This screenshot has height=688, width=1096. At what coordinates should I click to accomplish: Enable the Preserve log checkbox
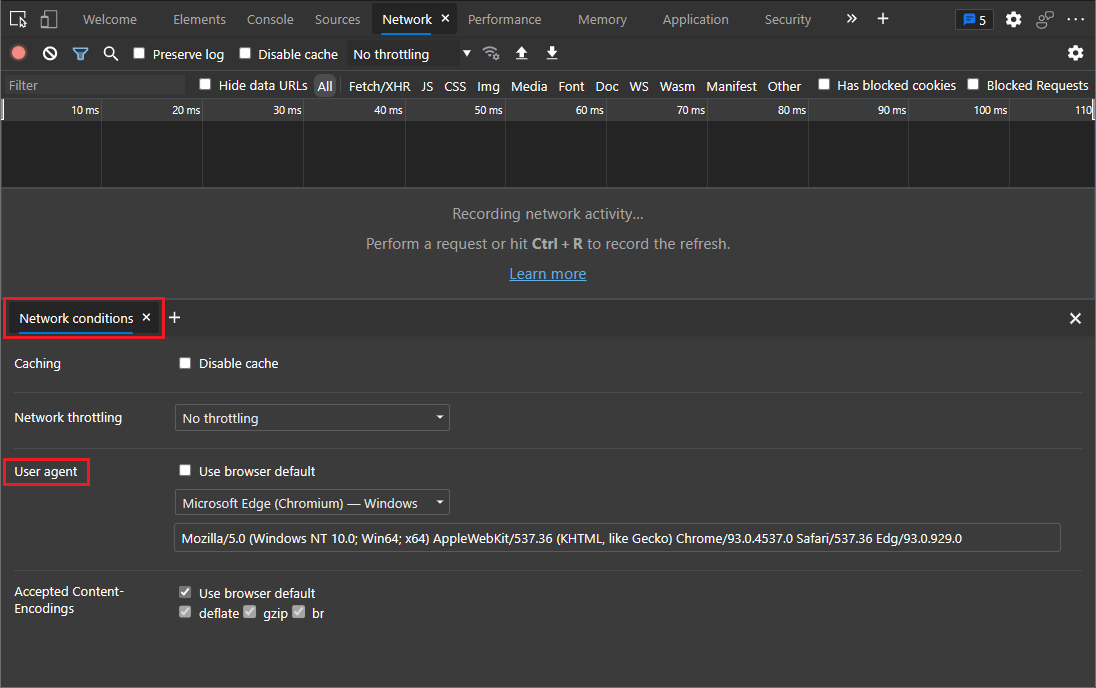(140, 54)
